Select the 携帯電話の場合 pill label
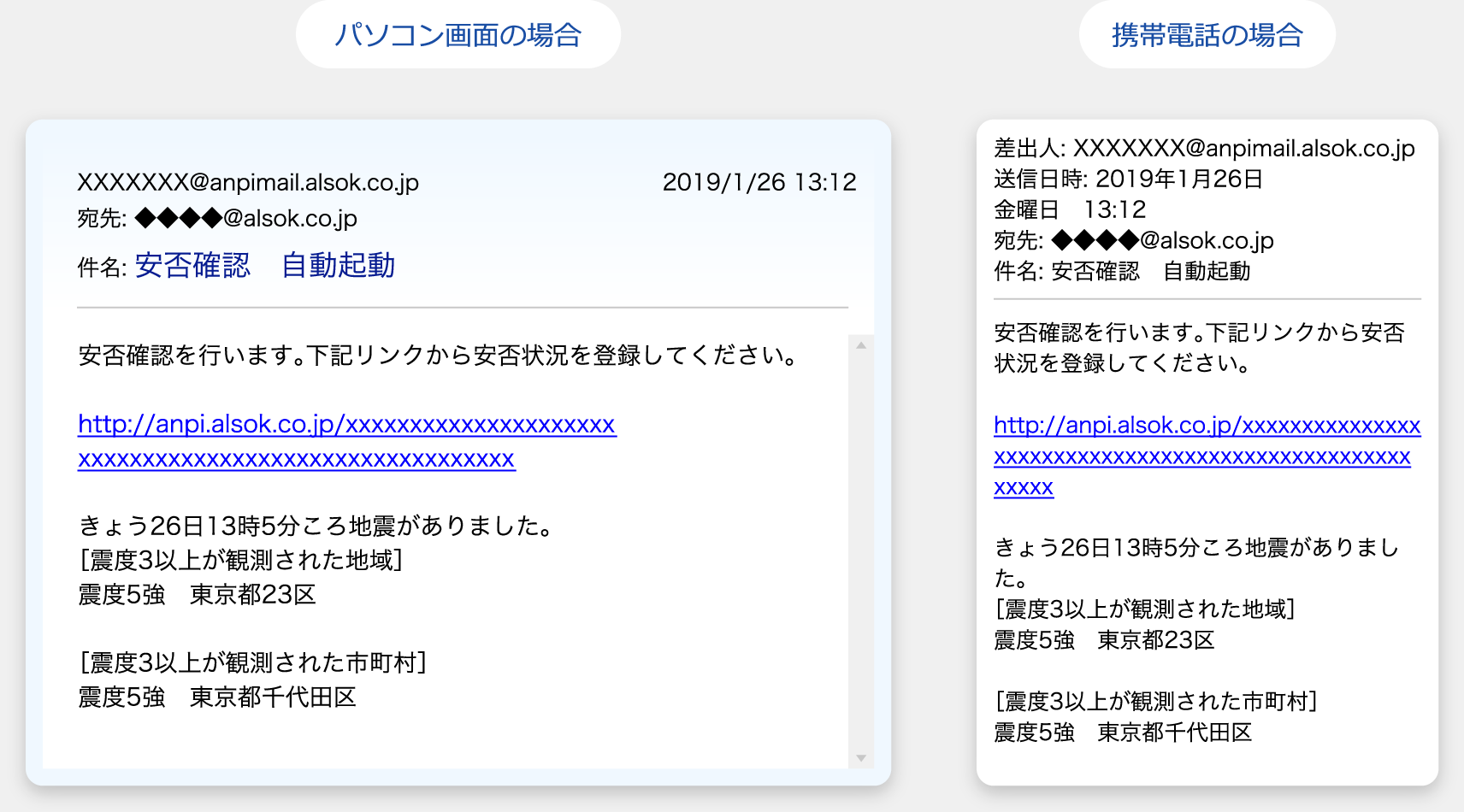The image size is (1464, 812). tap(1207, 35)
